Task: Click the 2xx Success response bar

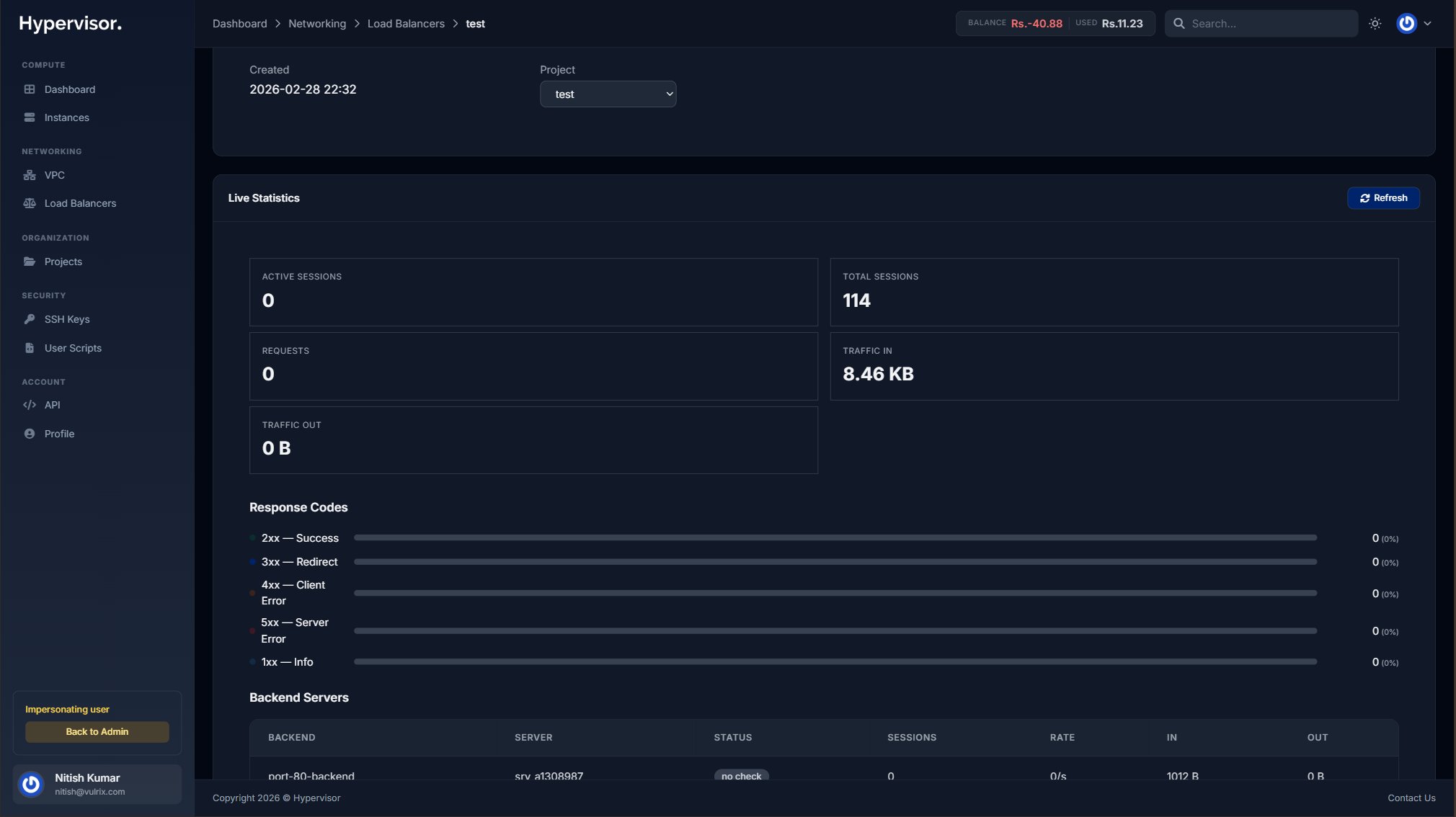Action: [x=835, y=538]
